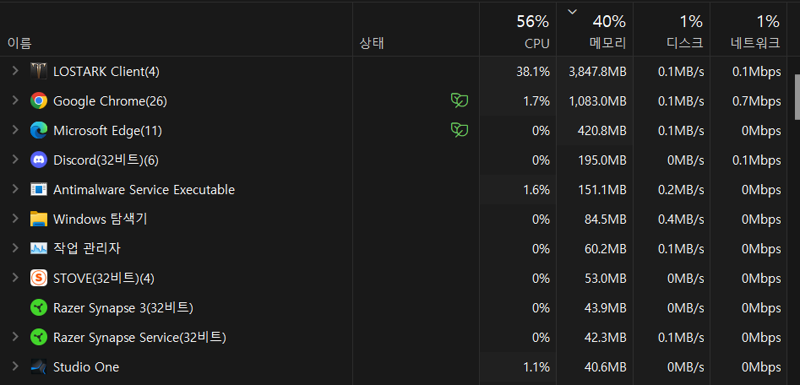Click the Windows 탐색기 folder icon
Viewport: 800px width, 385px height.
point(38,219)
